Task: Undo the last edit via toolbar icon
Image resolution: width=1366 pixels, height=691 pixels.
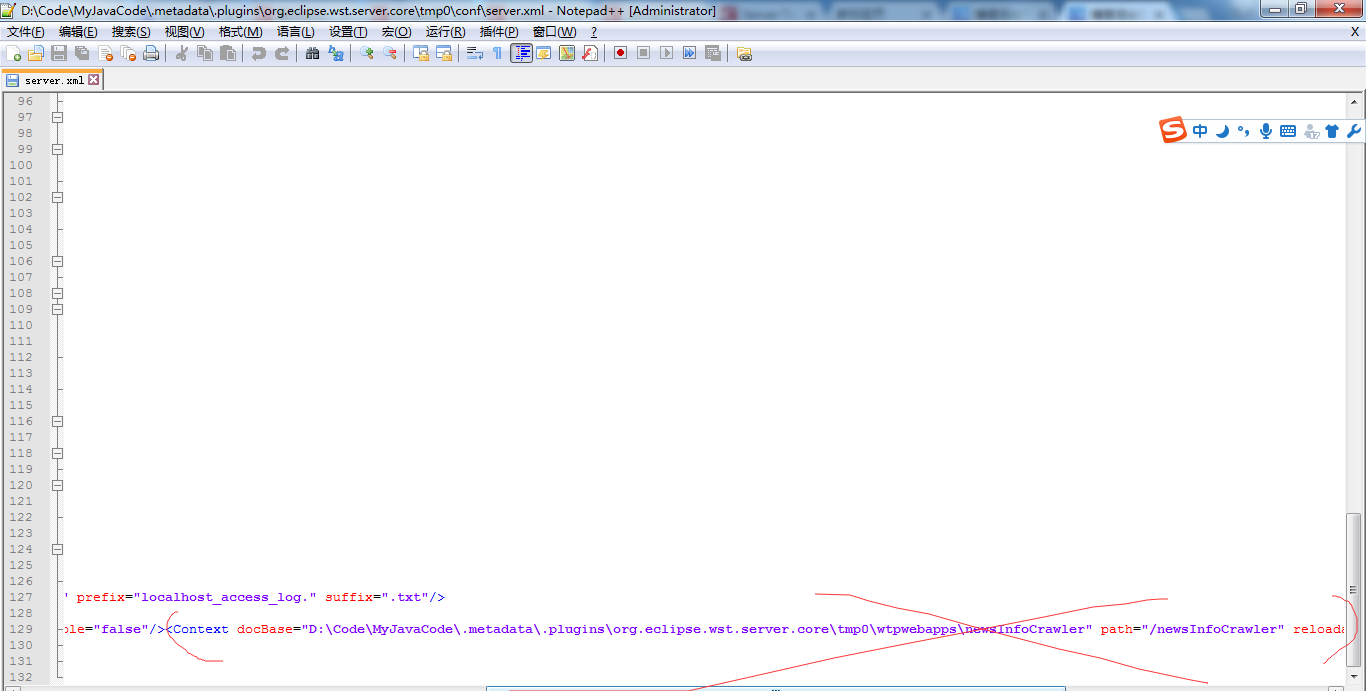Action: point(256,53)
